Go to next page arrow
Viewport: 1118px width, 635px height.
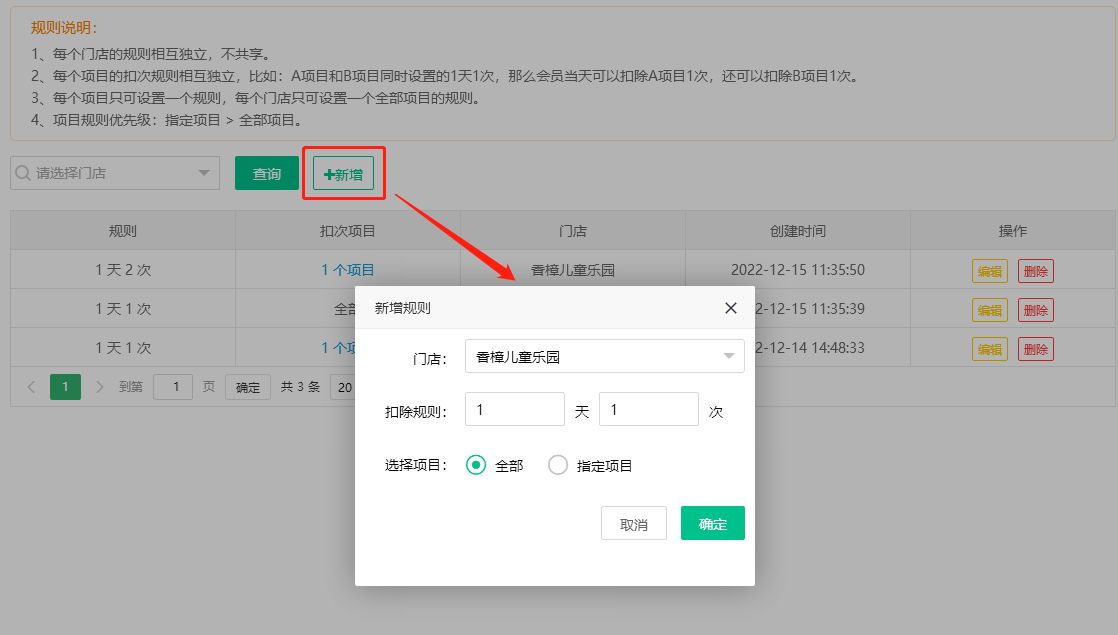(99, 387)
